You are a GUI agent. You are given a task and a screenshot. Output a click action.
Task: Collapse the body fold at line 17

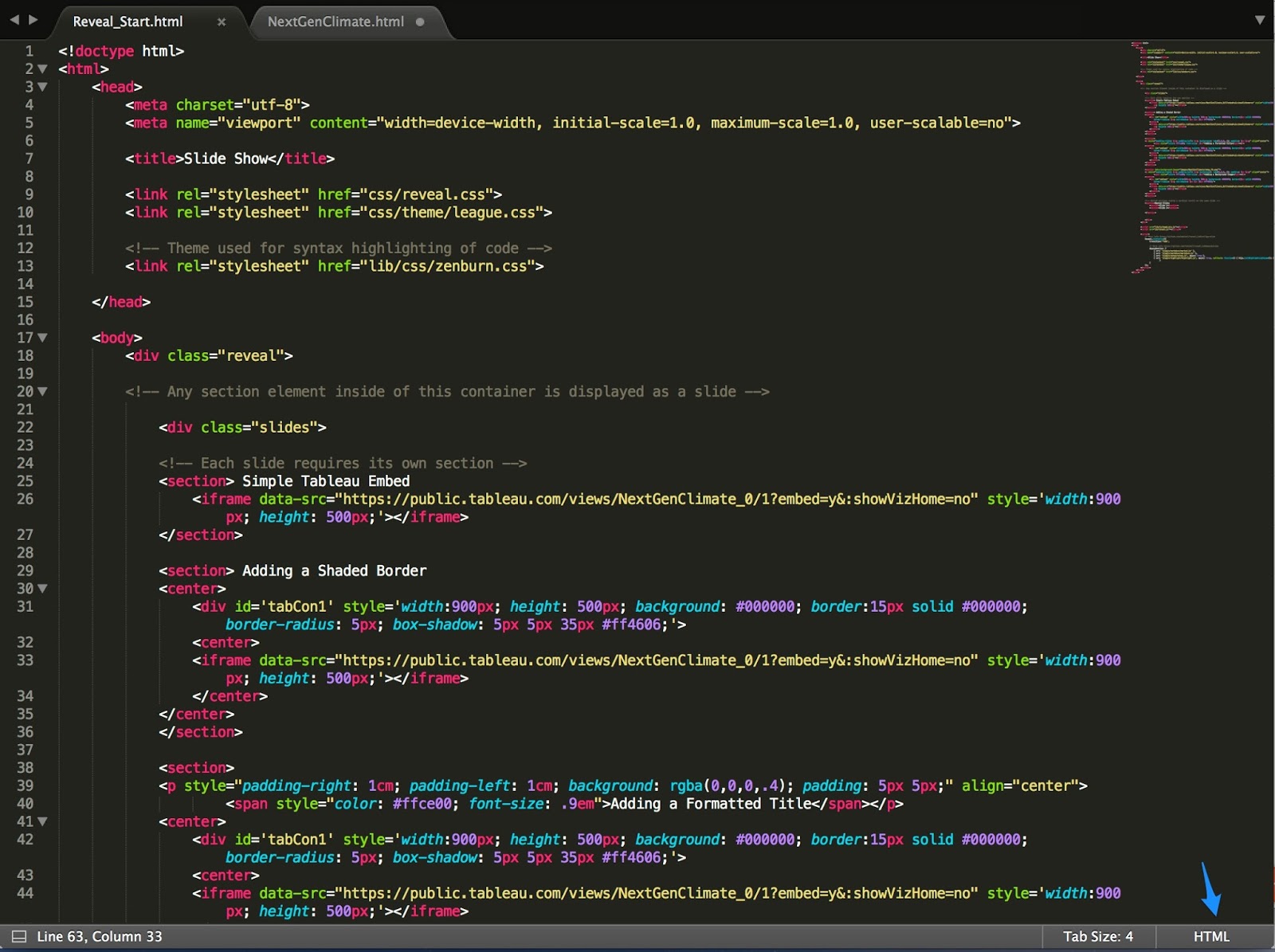(42, 338)
